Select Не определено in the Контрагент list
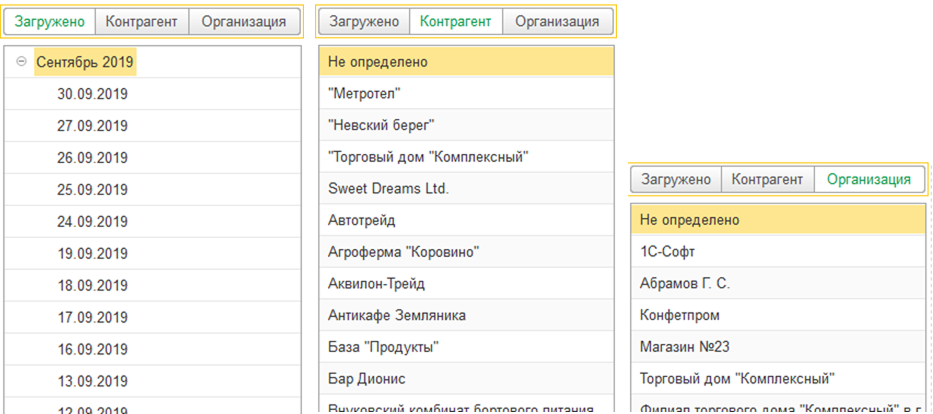933x414 pixels. (x=466, y=61)
